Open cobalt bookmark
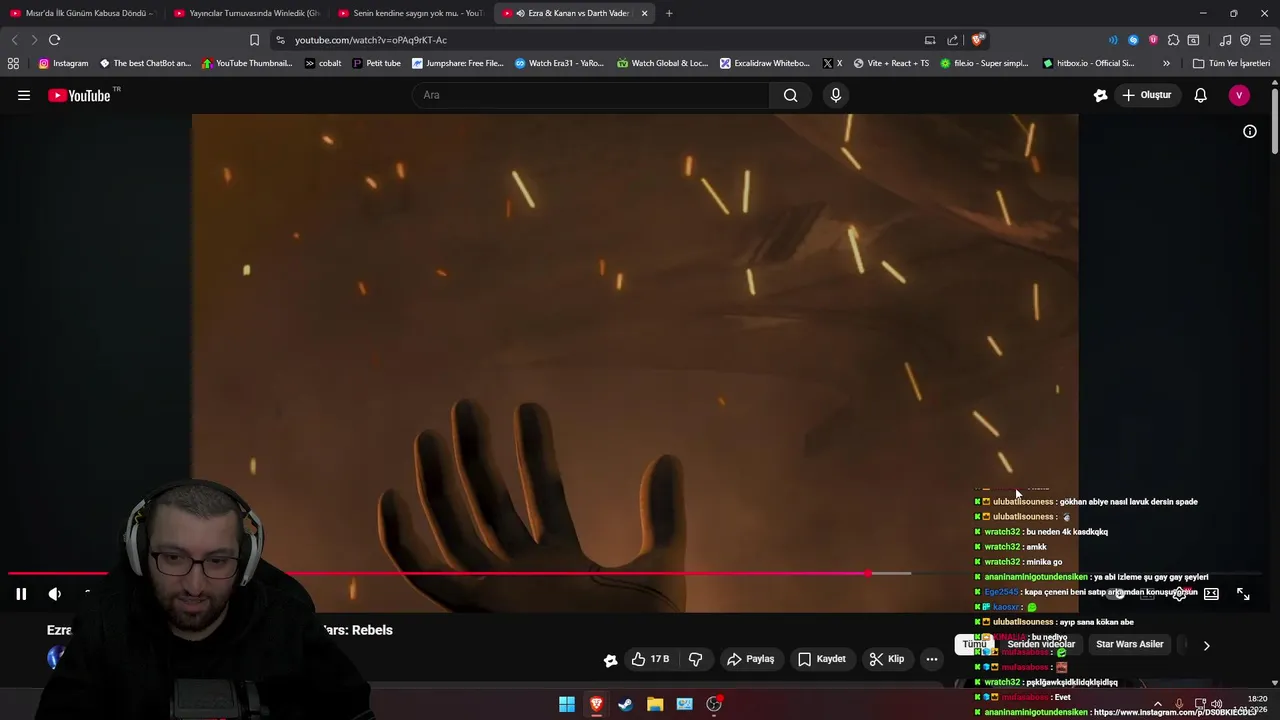Screen dimensions: 1280x720 323,63
